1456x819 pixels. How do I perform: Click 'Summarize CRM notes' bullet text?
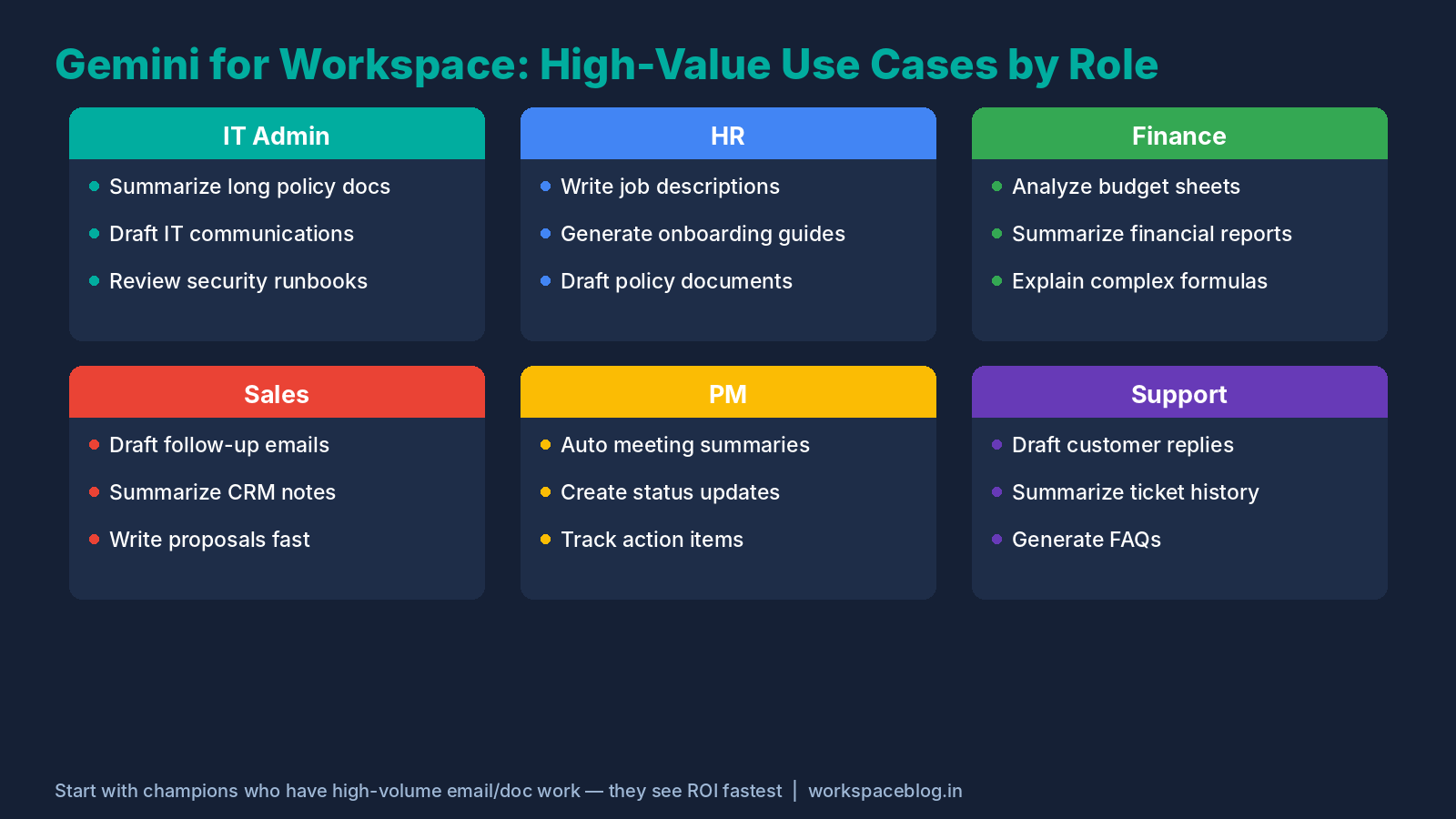point(222,492)
